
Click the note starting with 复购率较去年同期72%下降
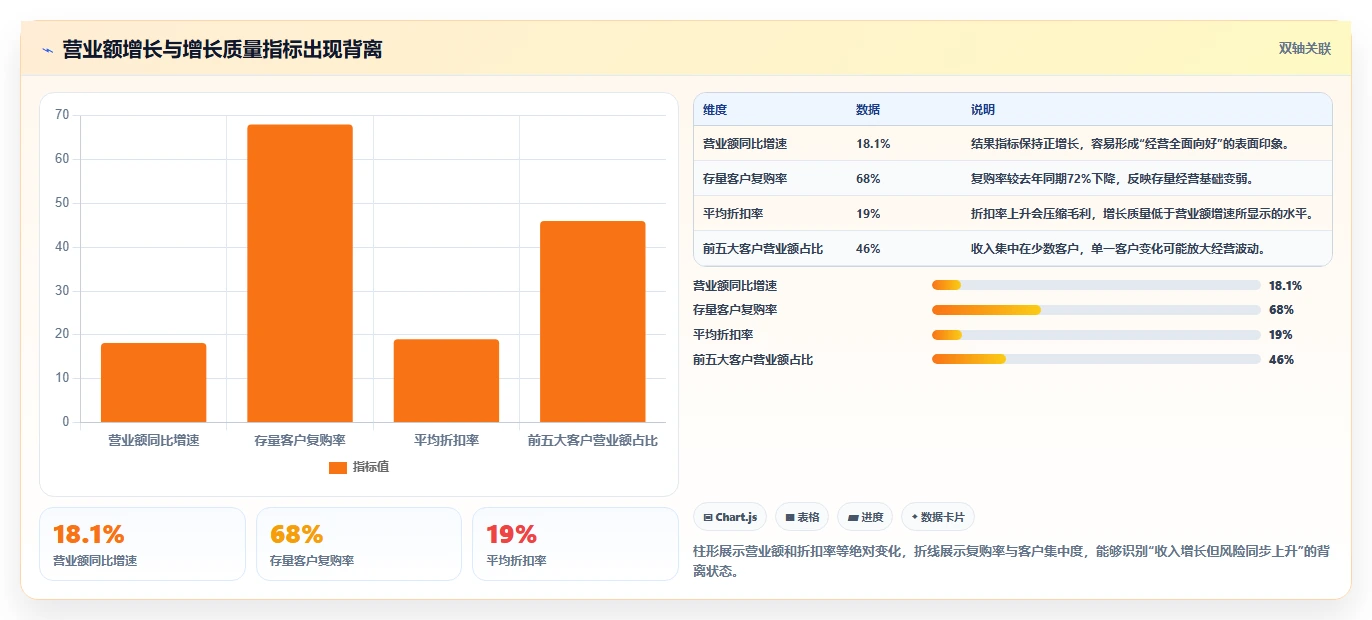[1112, 178]
